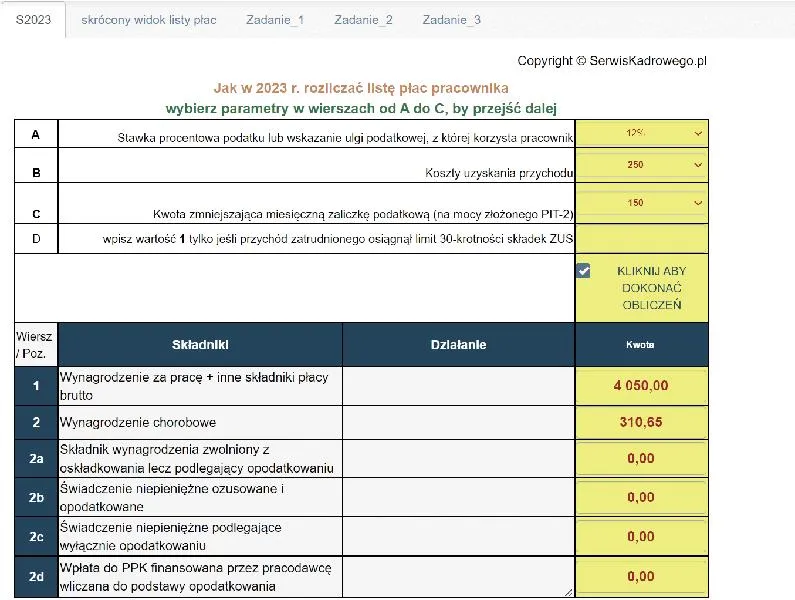
Task: Click the PPK contribution amount field in row 2d
Action: tap(641, 577)
